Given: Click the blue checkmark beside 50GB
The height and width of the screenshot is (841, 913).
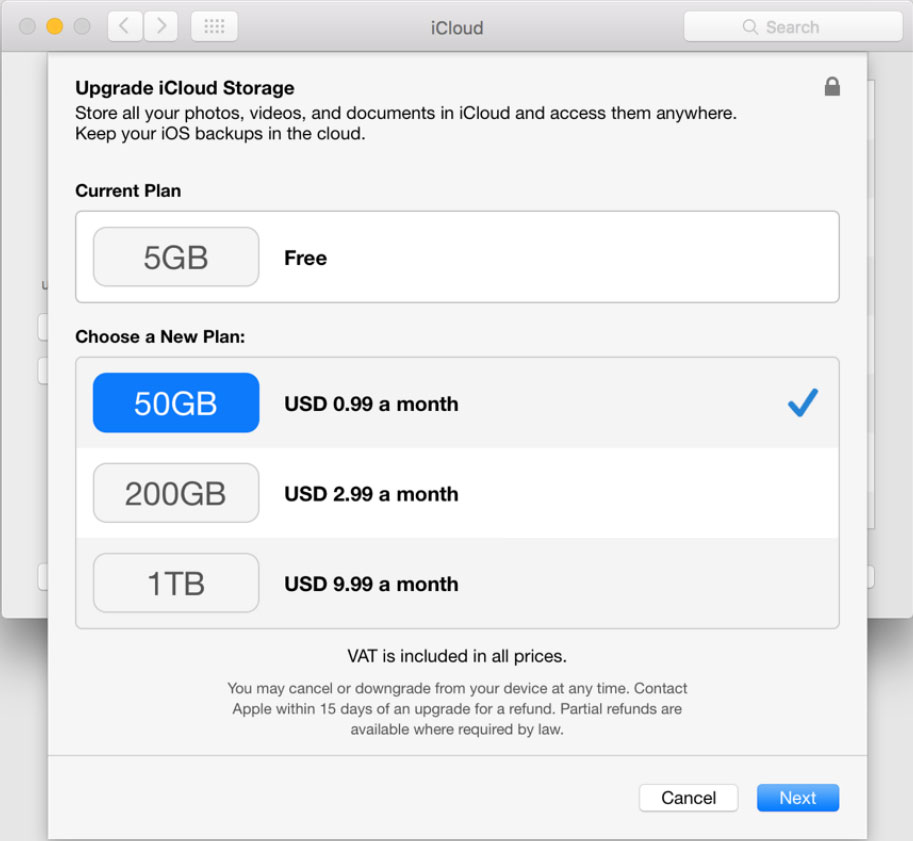Looking at the screenshot, I should click(x=801, y=403).
